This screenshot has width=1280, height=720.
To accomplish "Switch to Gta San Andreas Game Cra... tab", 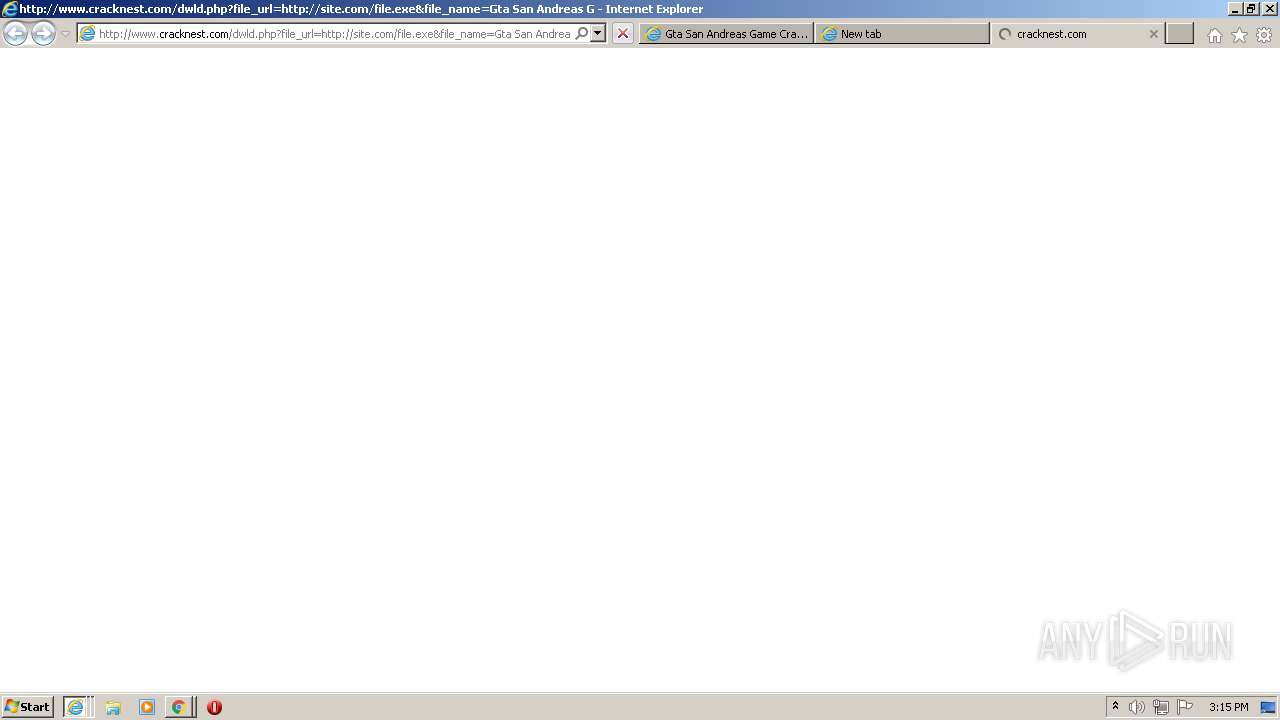I will point(726,34).
